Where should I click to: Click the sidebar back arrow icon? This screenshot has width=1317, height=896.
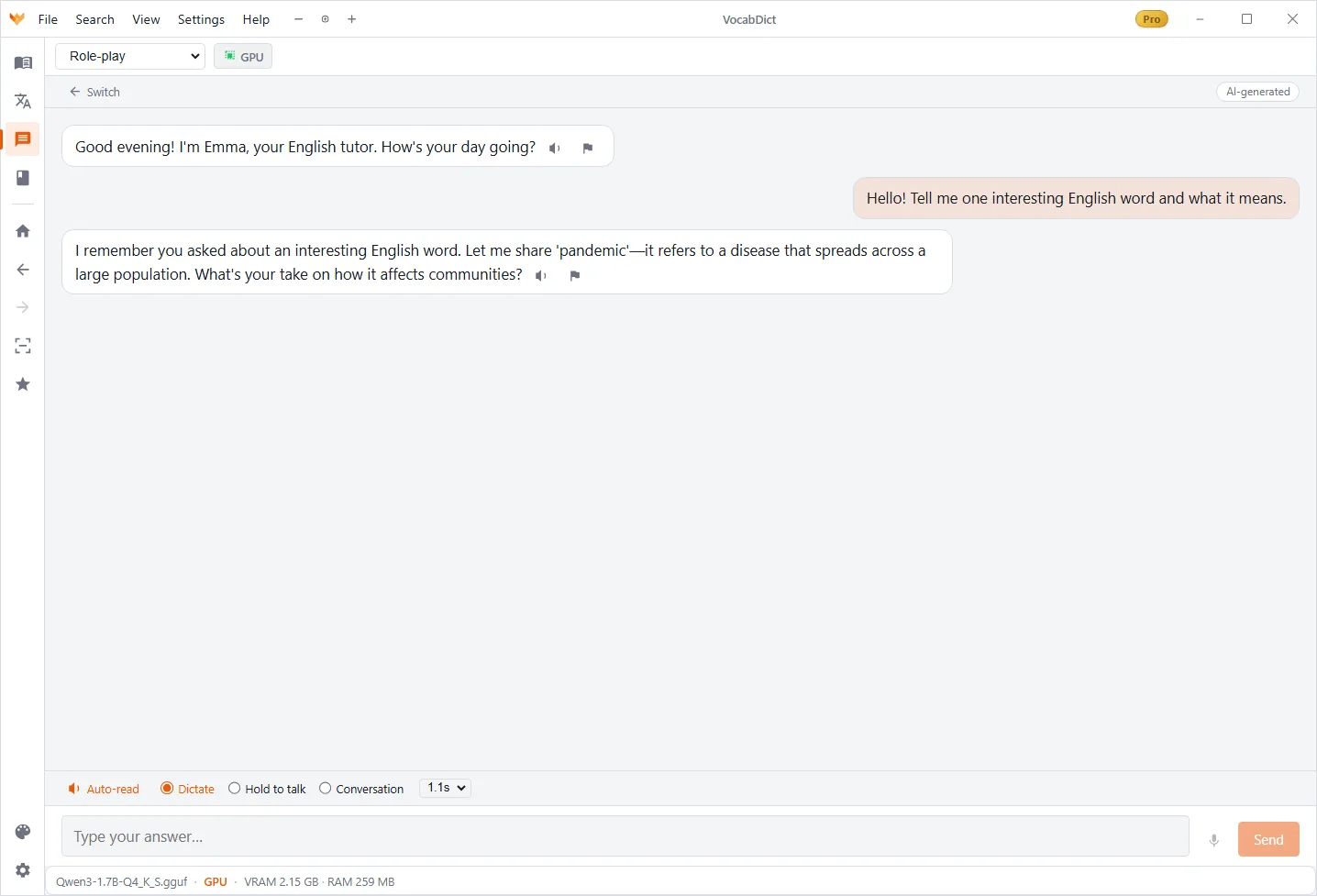point(23,270)
